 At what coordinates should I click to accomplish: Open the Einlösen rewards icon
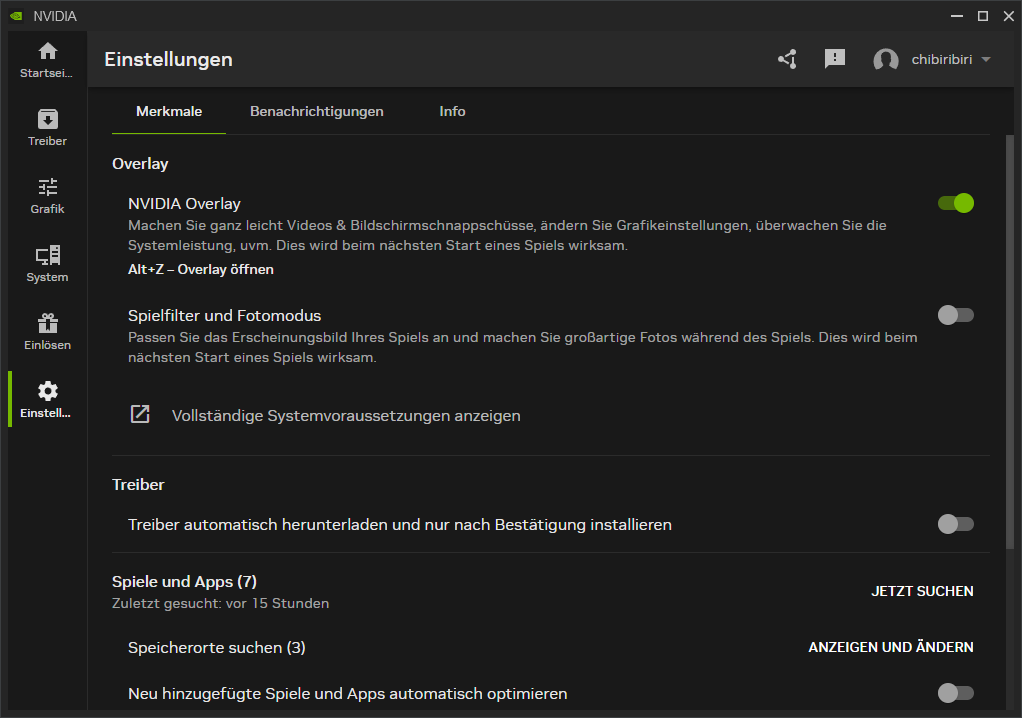point(47,330)
